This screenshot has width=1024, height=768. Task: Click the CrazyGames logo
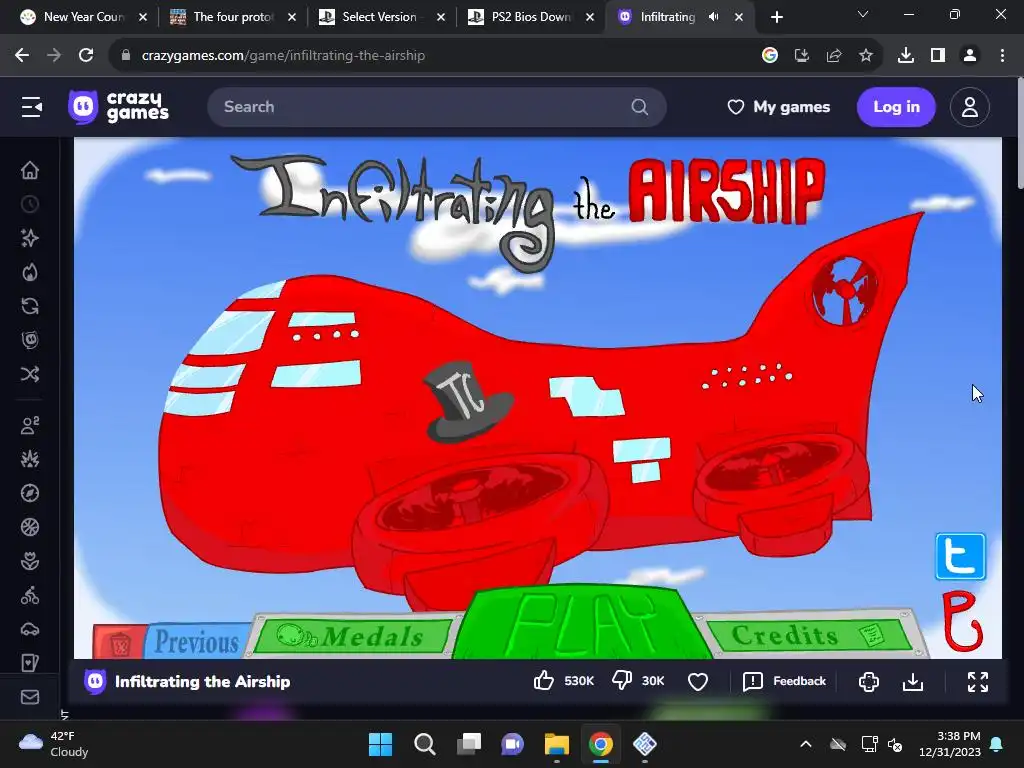point(119,106)
